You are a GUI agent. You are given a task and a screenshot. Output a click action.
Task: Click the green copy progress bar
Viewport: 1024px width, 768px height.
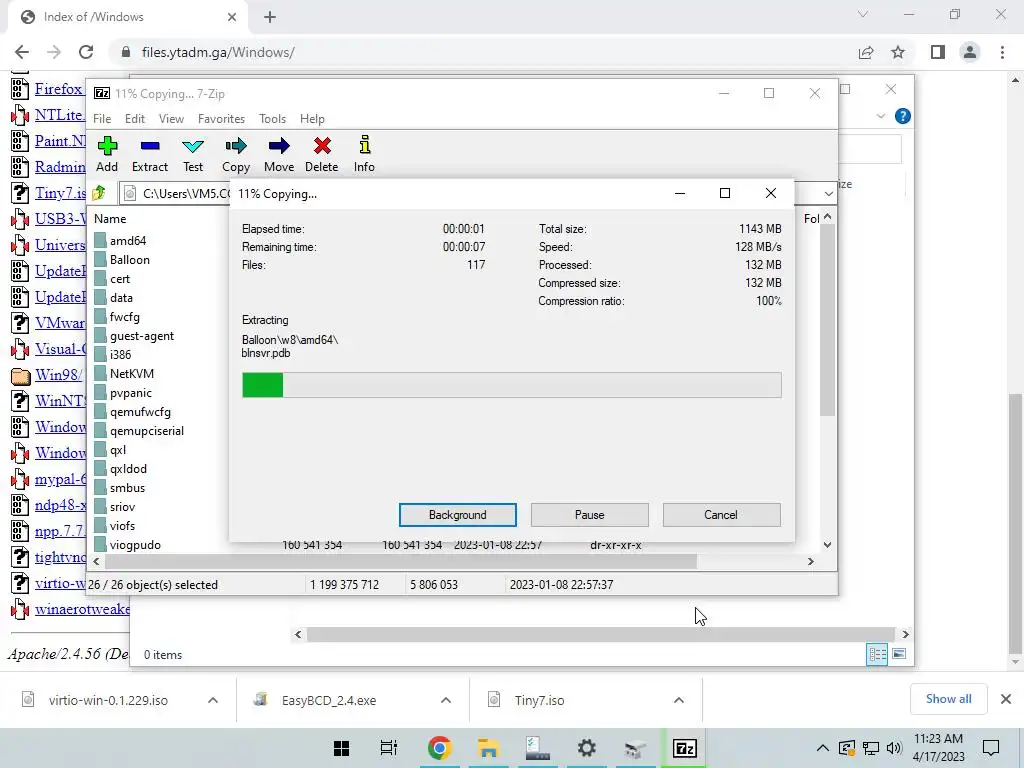[511, 385]
